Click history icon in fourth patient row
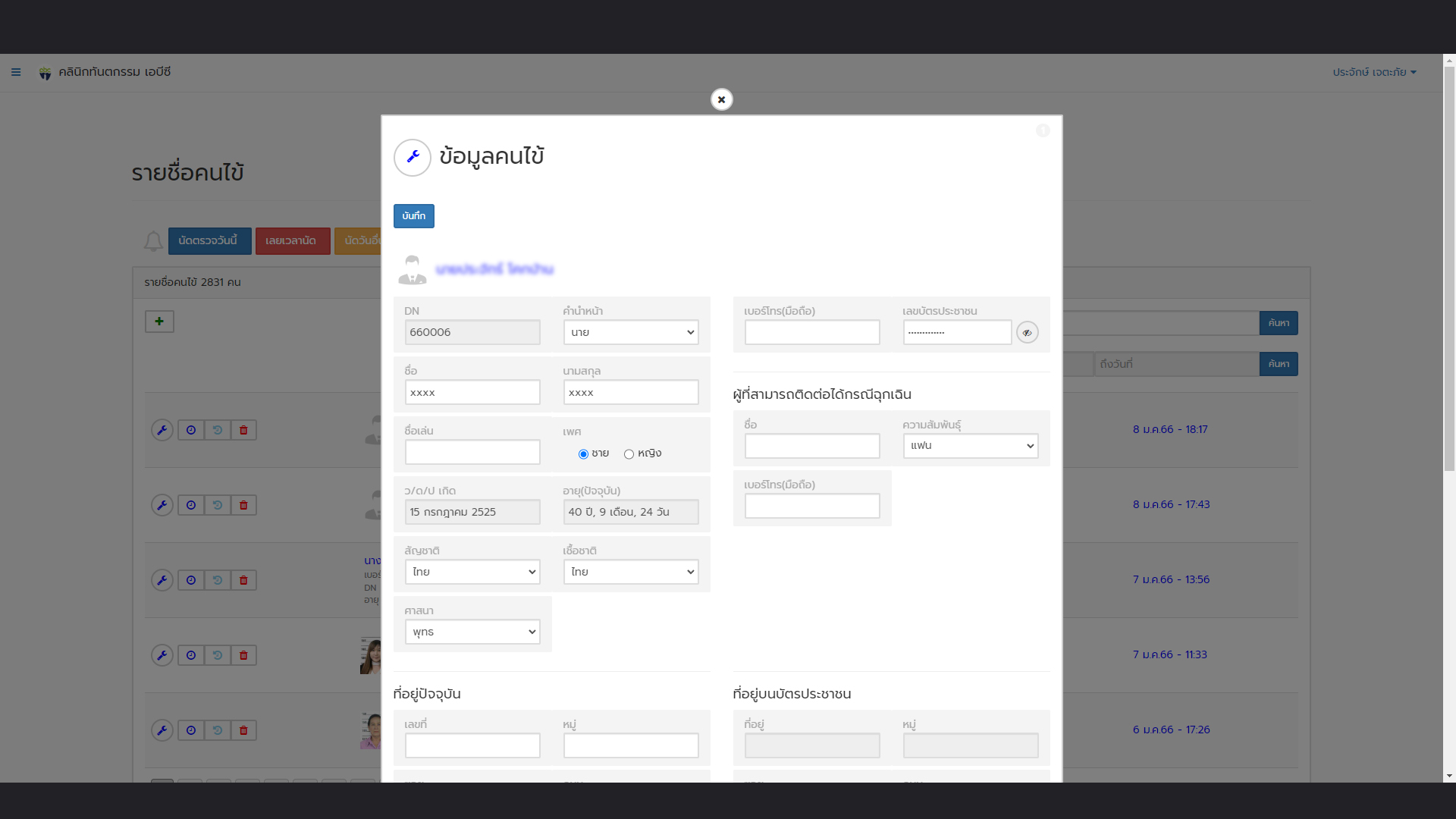Screen dimensions: 1456x819 coord(218,655)
